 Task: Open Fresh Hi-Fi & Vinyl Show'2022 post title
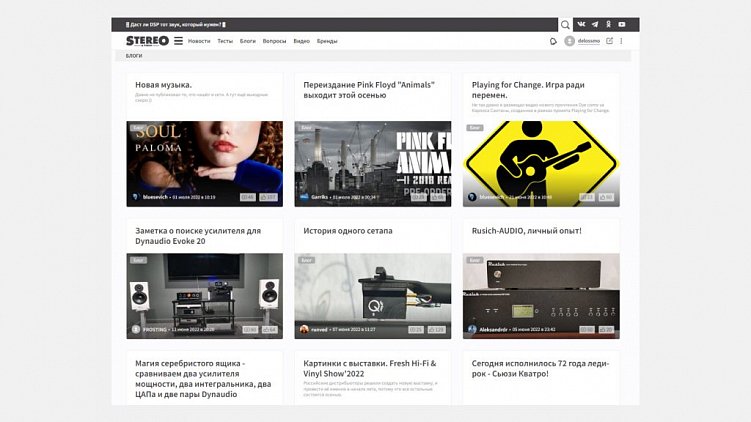tap(370, 368)
